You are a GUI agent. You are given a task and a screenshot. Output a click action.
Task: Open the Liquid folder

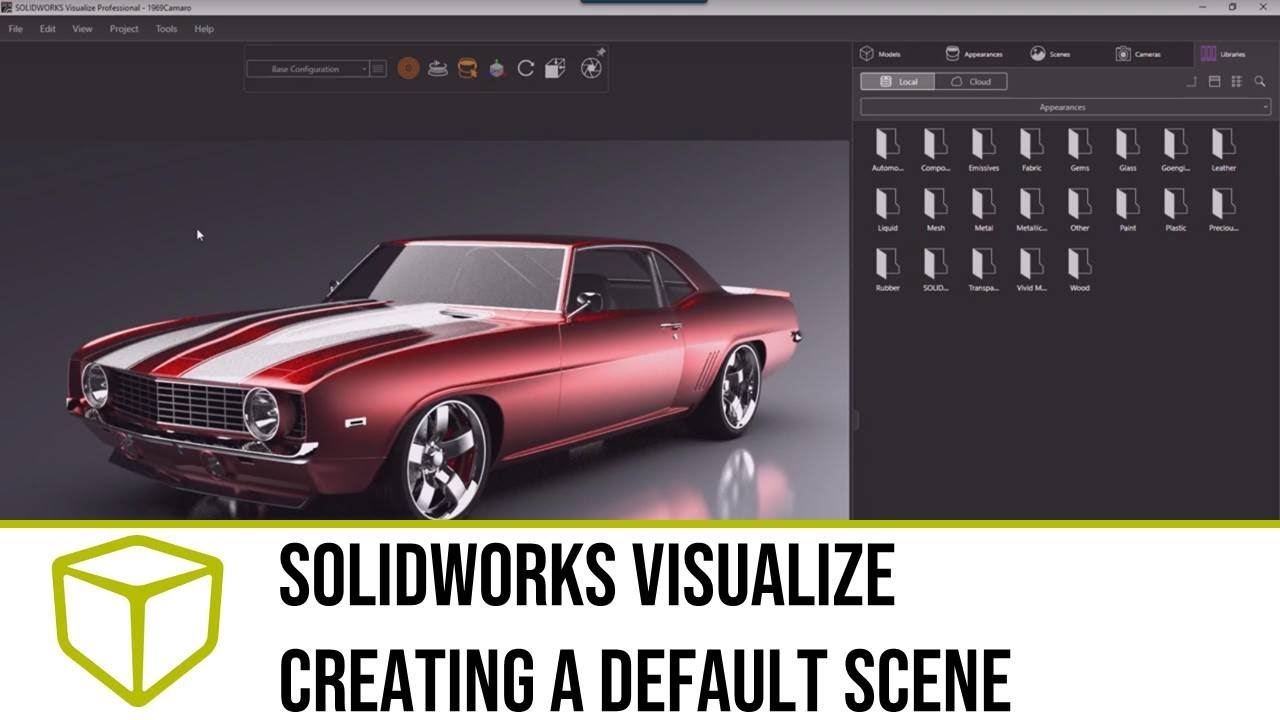tap(887, 210)
